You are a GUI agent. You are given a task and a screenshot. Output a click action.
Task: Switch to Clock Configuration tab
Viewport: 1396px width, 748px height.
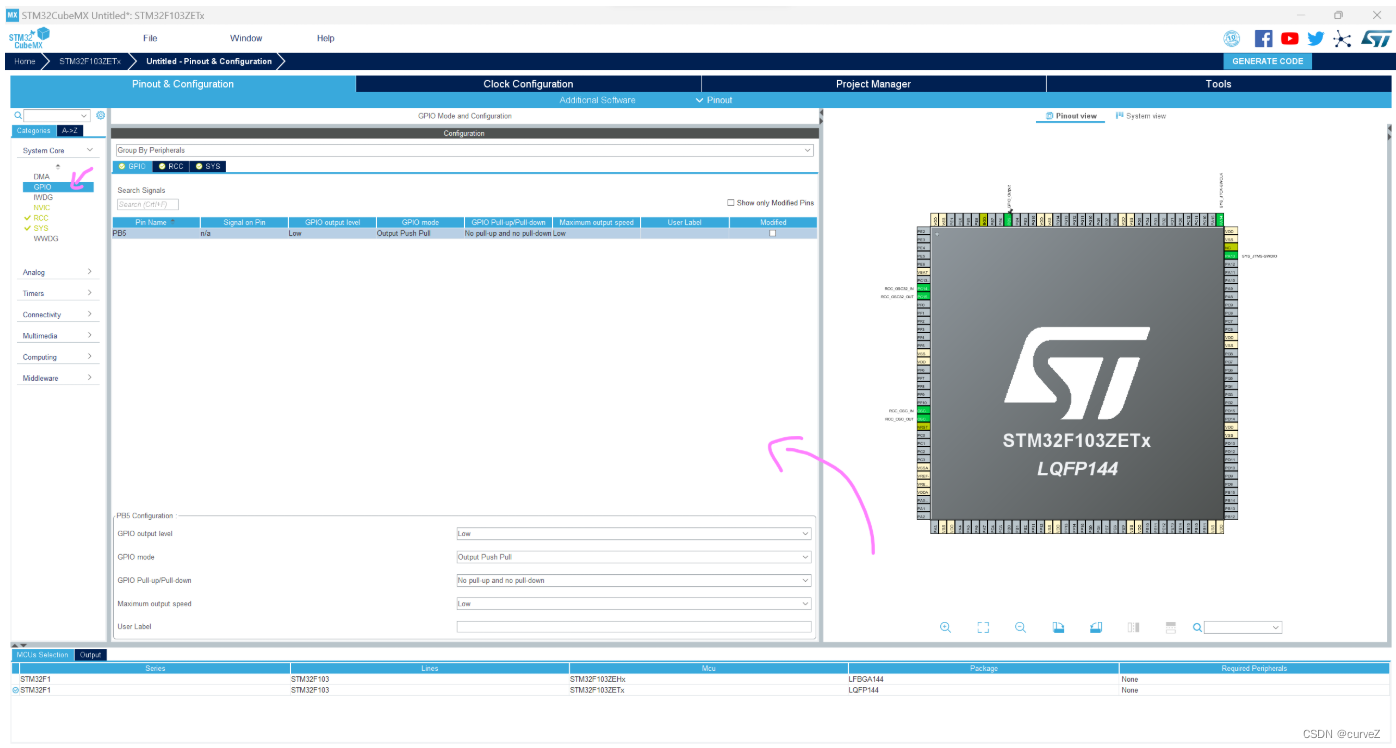[528, 84]
